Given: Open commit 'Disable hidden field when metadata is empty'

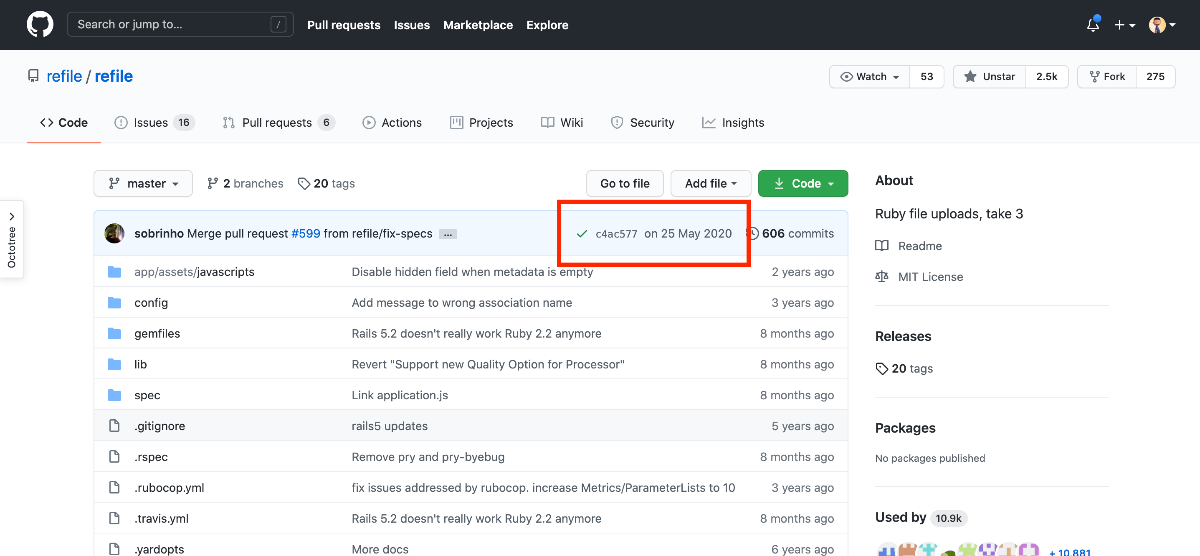Looking at the screenshot, I should click(x=472, y=272).
